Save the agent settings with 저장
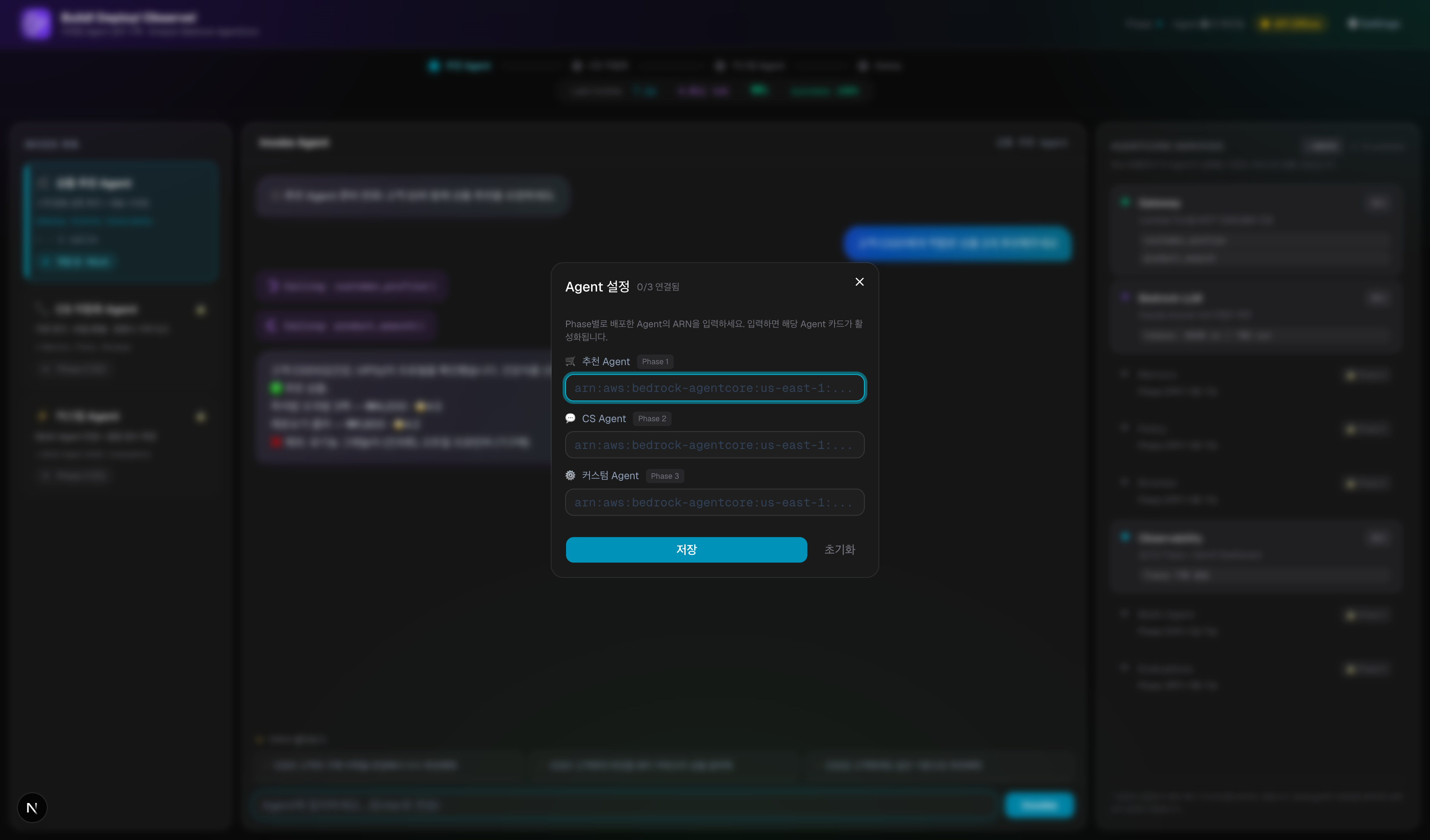The image size is (1430, 840). [x=686, y=549]
